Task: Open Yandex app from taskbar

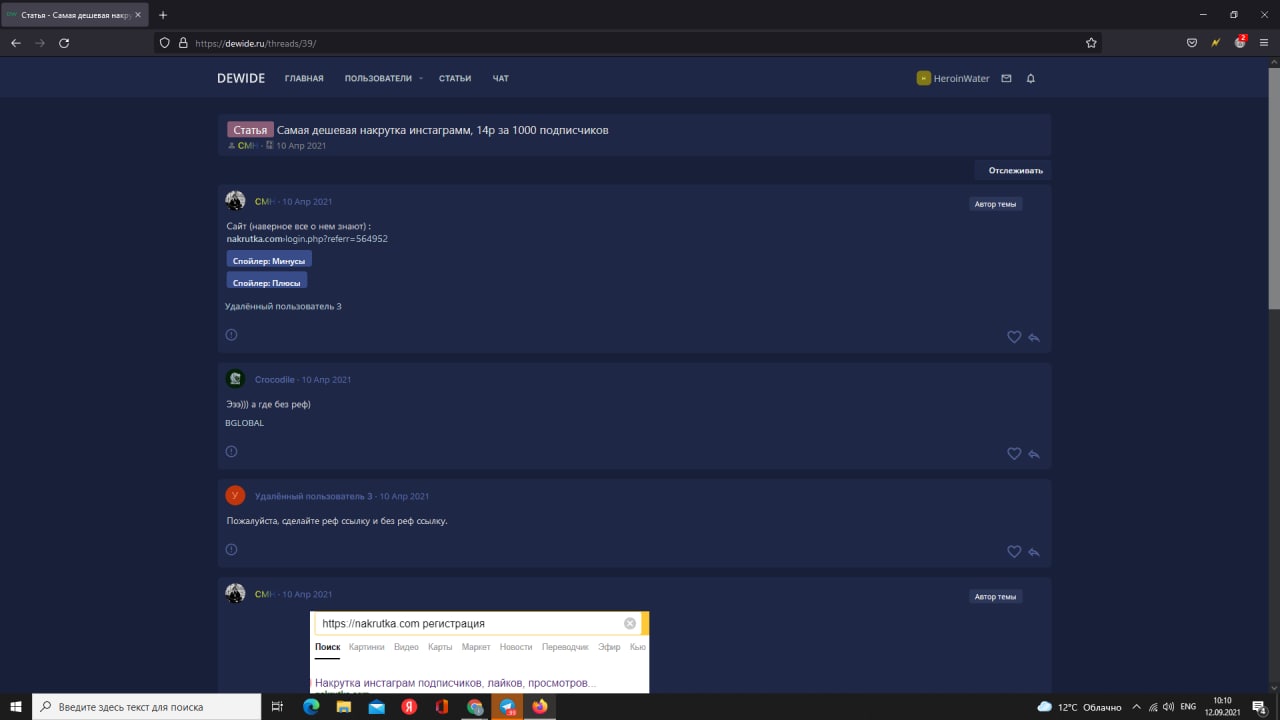Action: (x=409, y=706)
